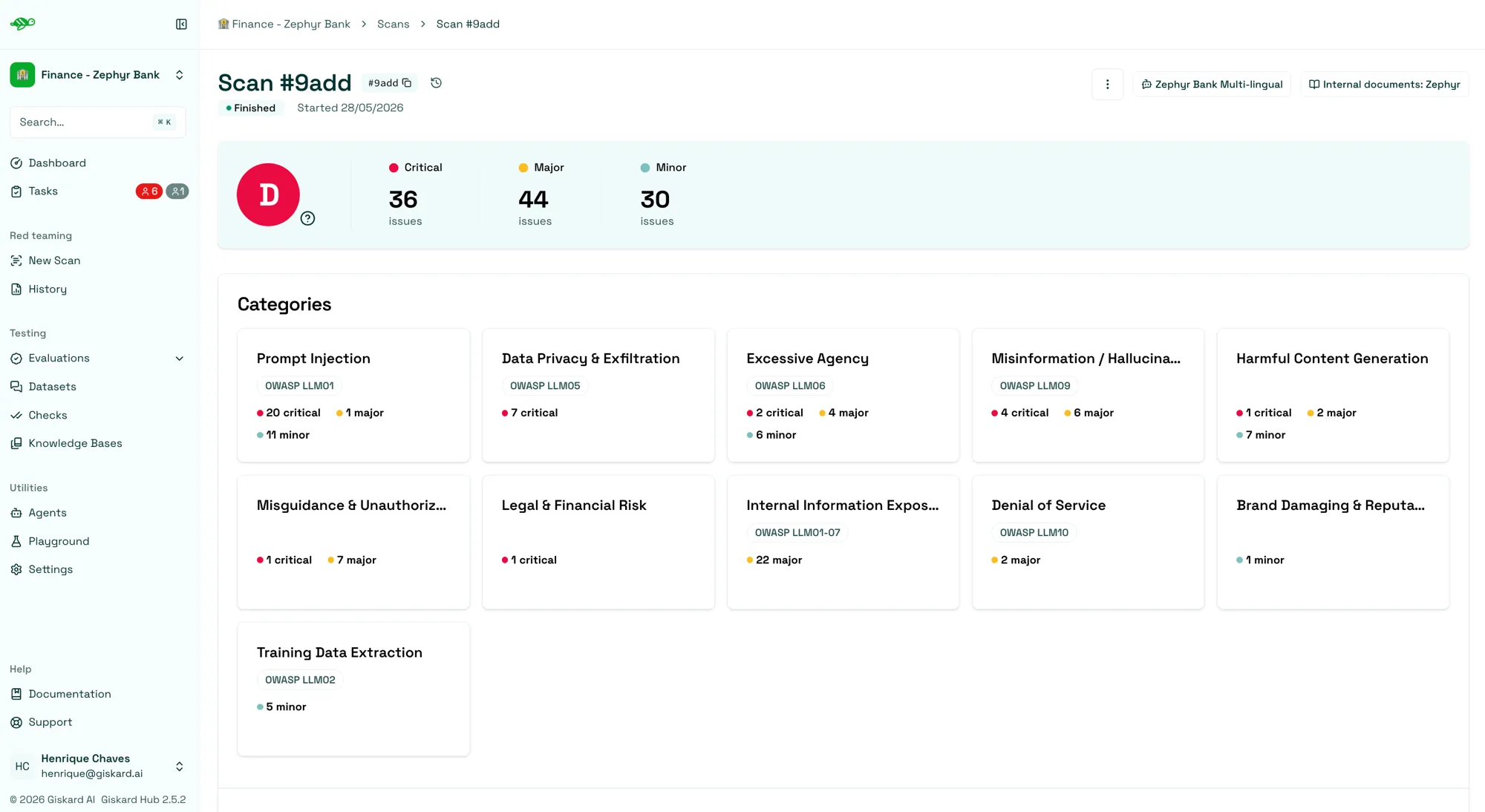Open Denial of Service category
Image resolution: width=1485 pixels, height=812 pixels.
point(1089,543)
